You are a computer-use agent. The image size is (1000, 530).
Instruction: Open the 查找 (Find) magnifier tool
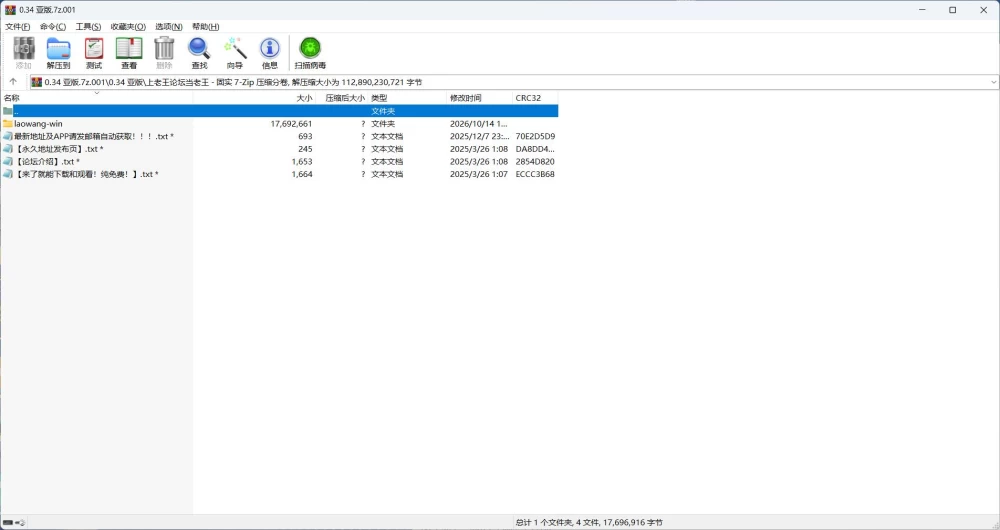199,49
